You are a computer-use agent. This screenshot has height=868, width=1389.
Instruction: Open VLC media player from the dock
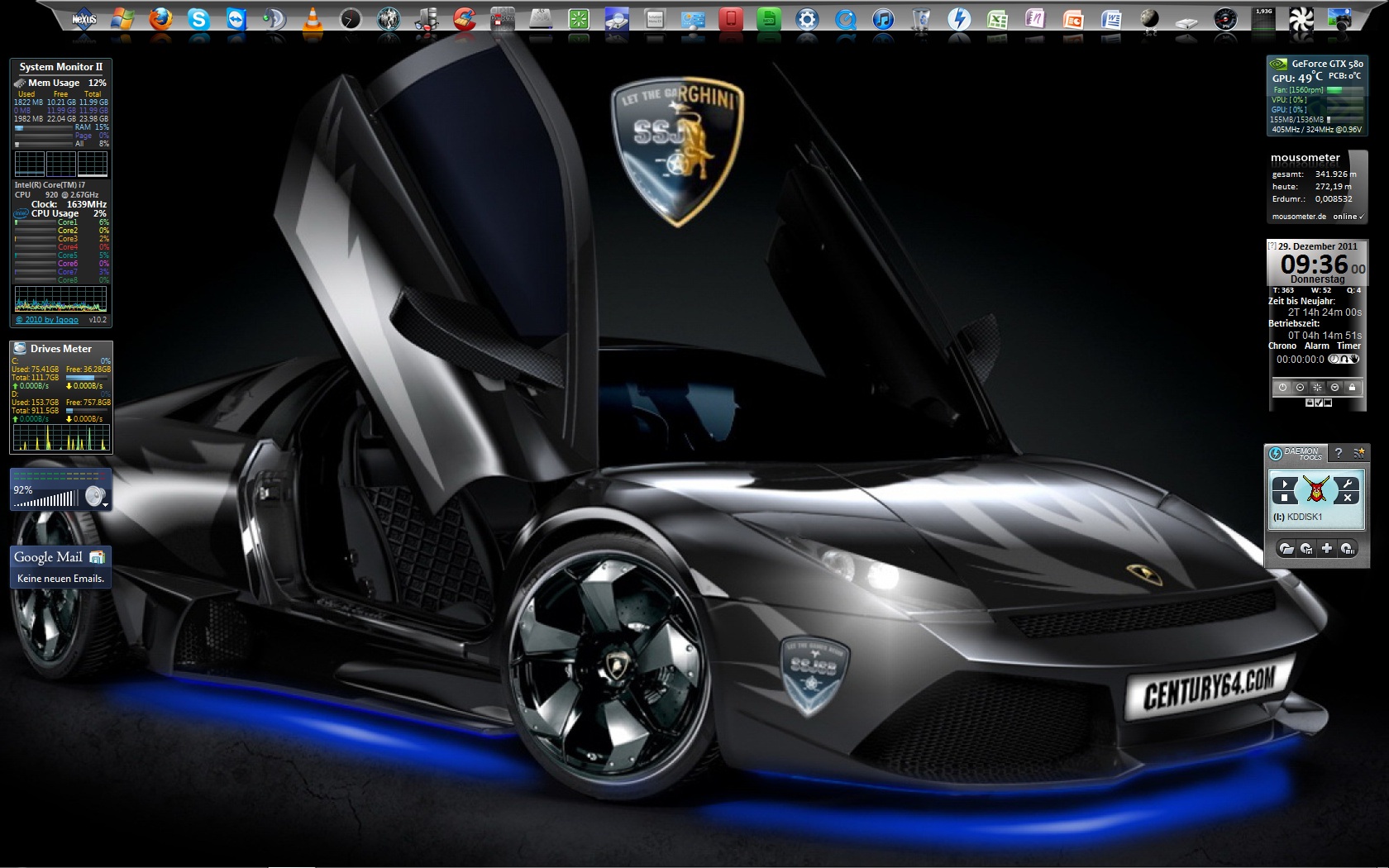(313, 19)
